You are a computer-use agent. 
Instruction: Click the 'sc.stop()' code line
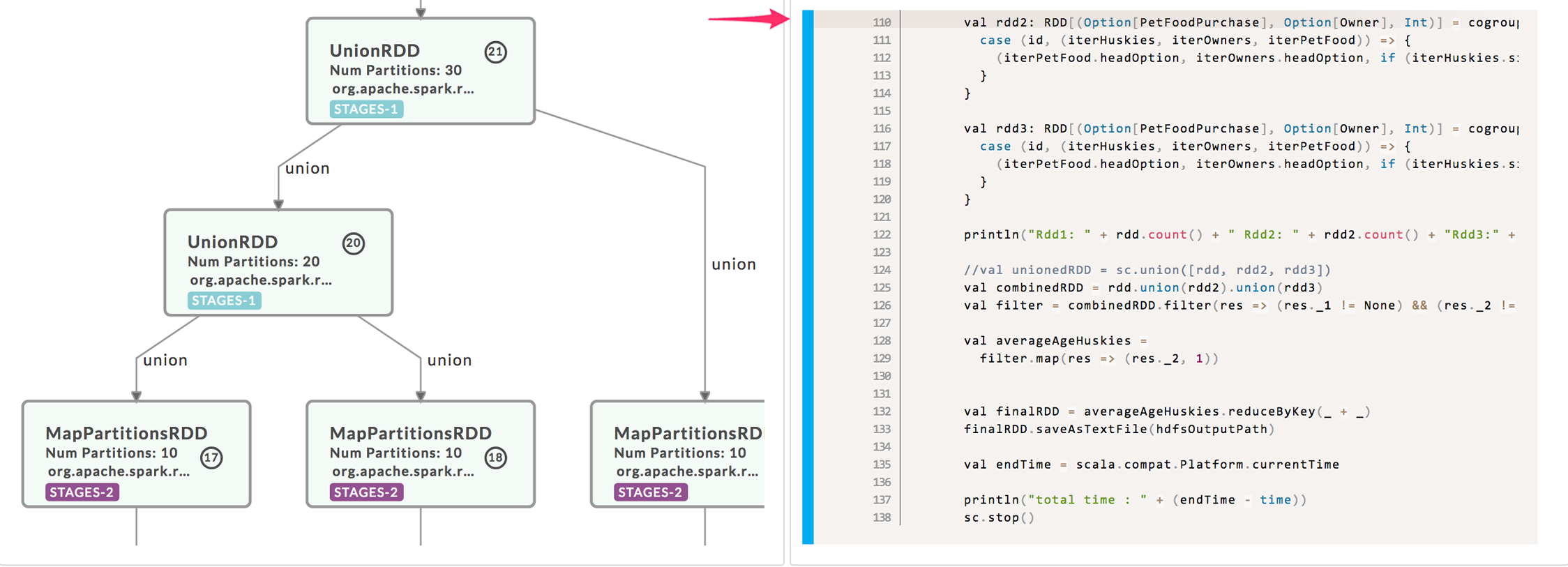999,517
